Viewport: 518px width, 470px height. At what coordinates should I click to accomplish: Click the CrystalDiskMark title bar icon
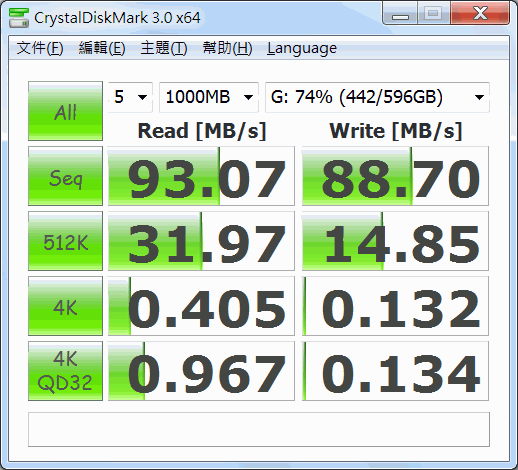(x=19, y=17)
